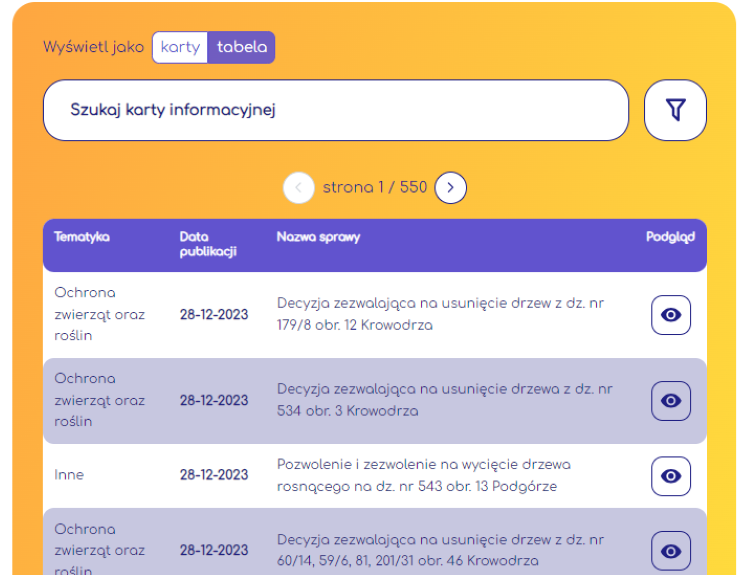
Task: Switch display to karty view
Action: pyautogui.click(x=180, y=47)
